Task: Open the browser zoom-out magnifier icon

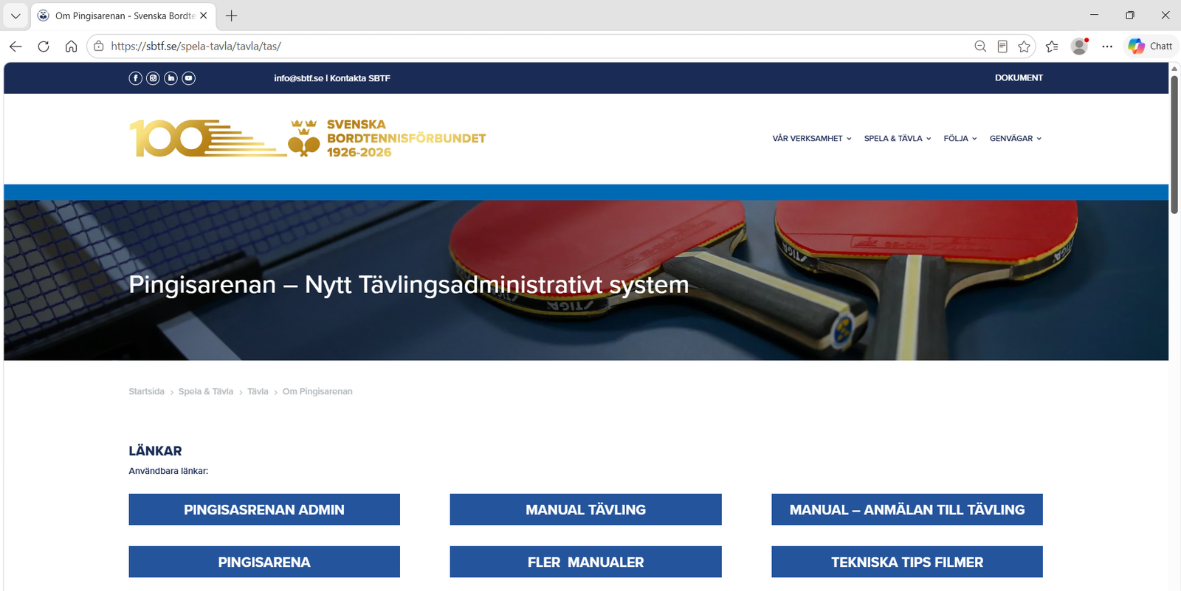Action: [x=980, y=46]
